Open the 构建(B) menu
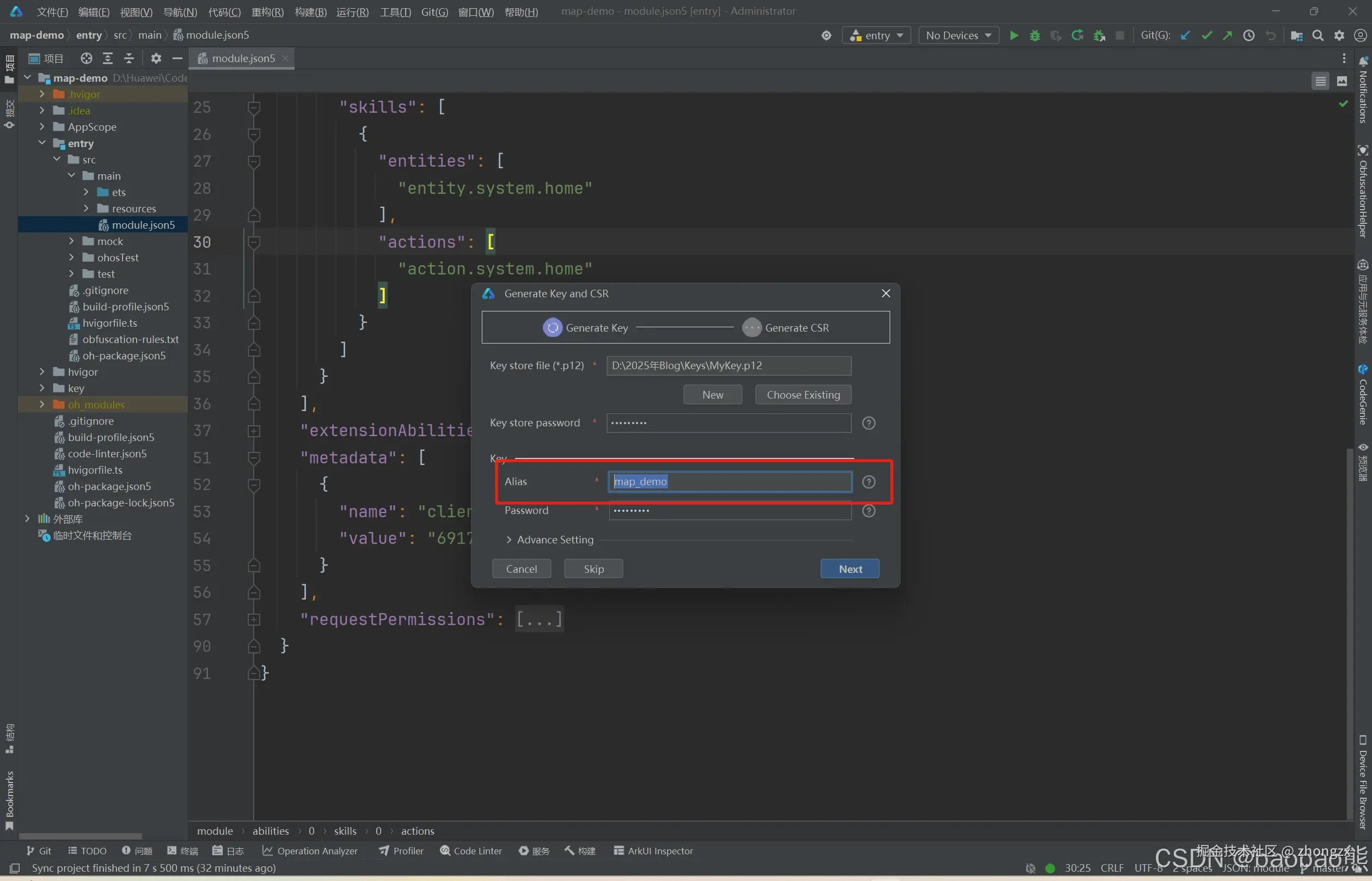1372x881 pixels. coord(310,11)
